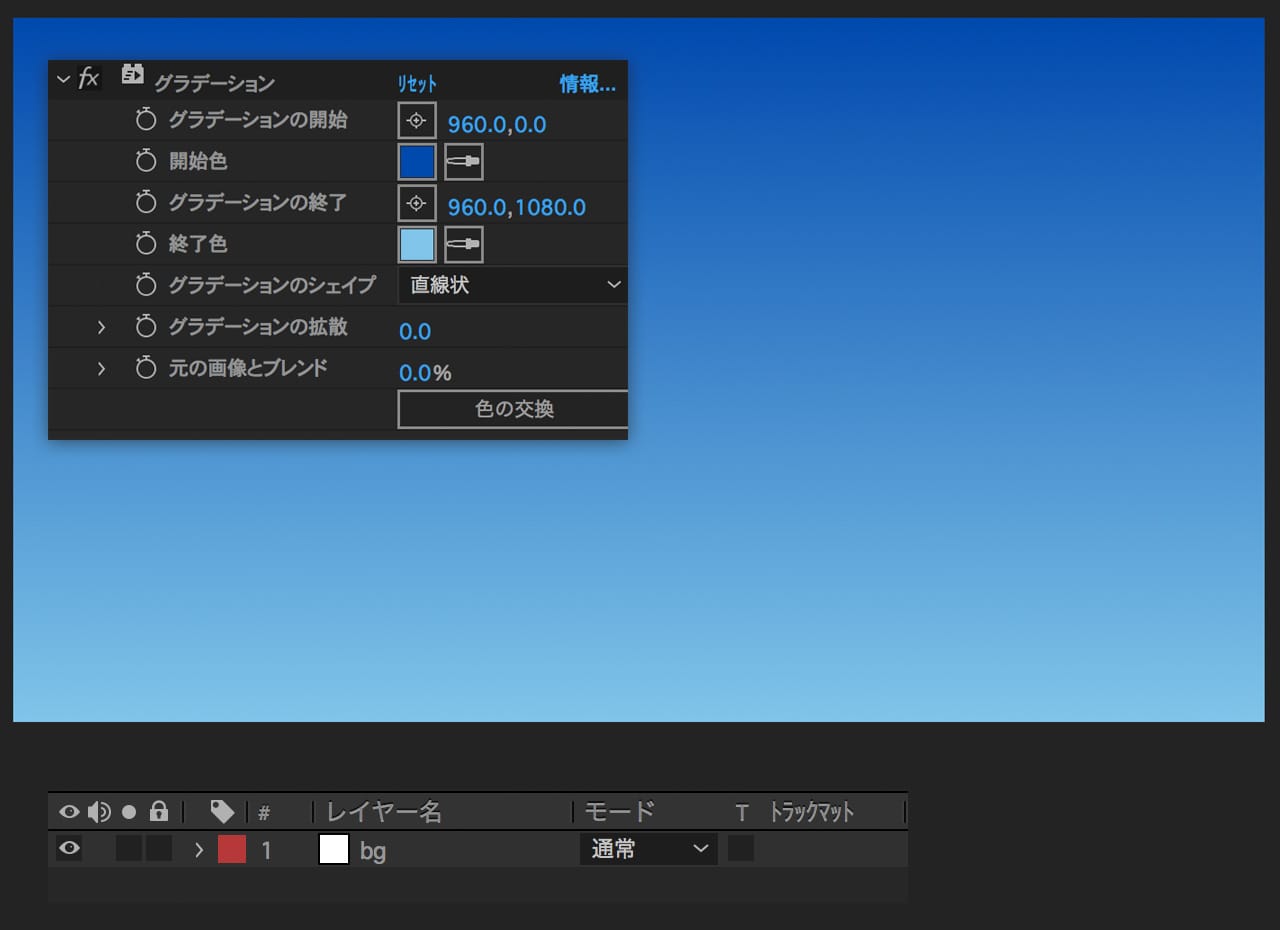The image size is (1280, 930).
Task: Toggle the fx switch for the グラデーション effect
Action: pos(89,79)
